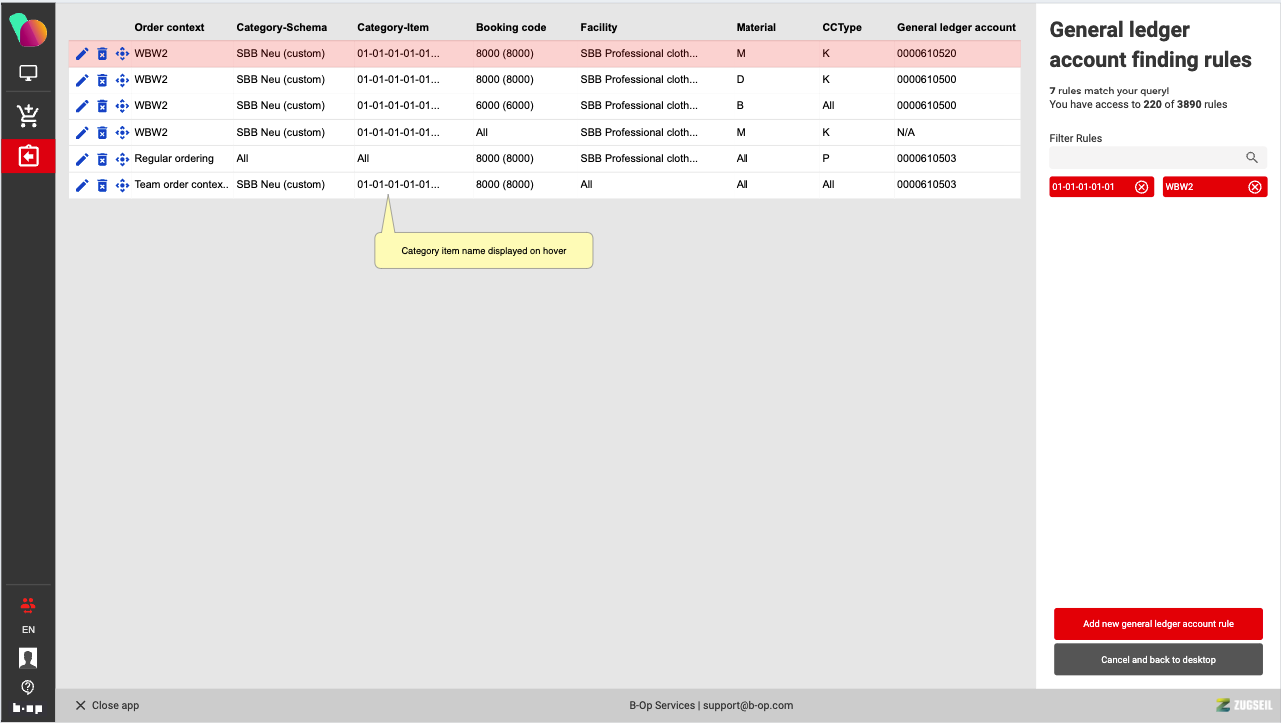
Task: Open the add-to-cart sidebar icon
Action: coord(28,116)
